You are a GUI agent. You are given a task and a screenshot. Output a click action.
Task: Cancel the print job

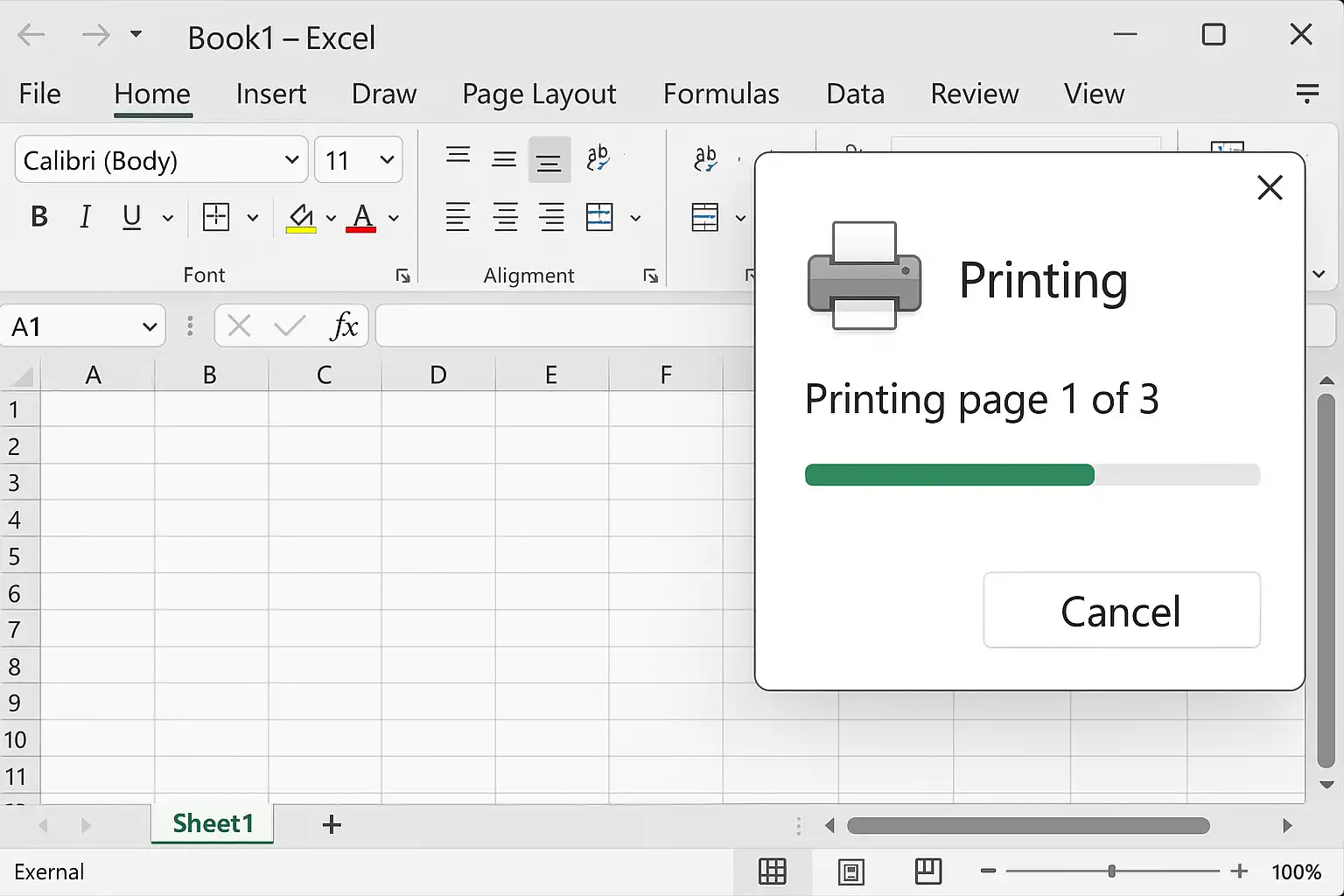tap(1121, 611)
